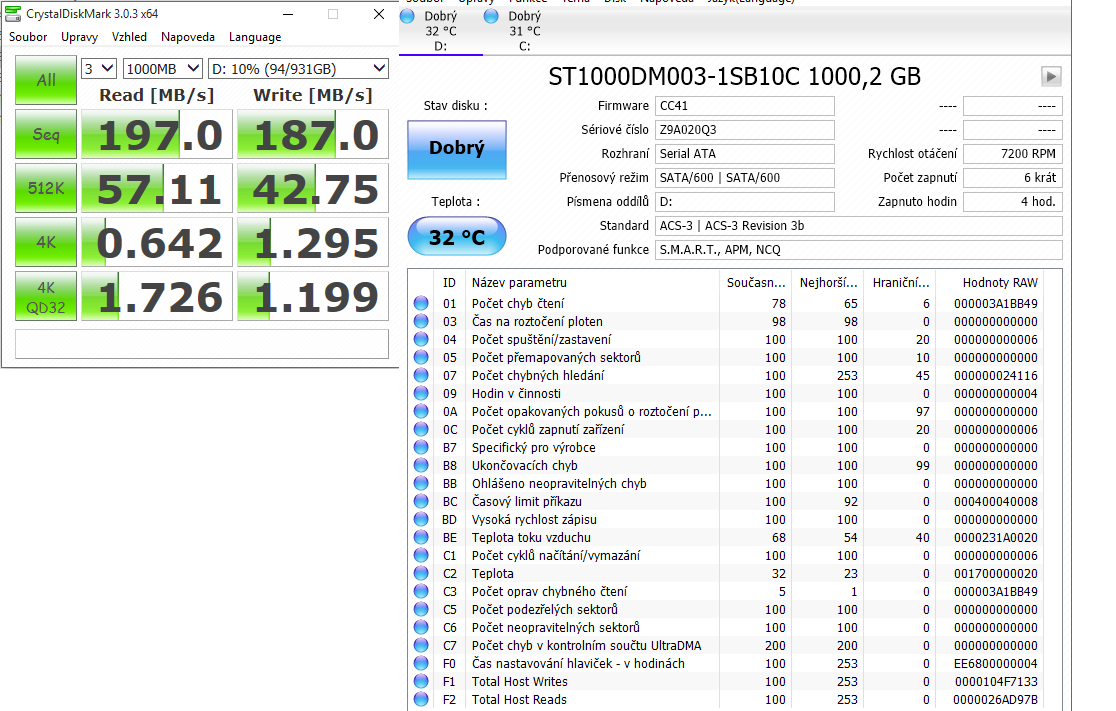Click the Hodnoty RAW column header

[x=1000, y=283]
